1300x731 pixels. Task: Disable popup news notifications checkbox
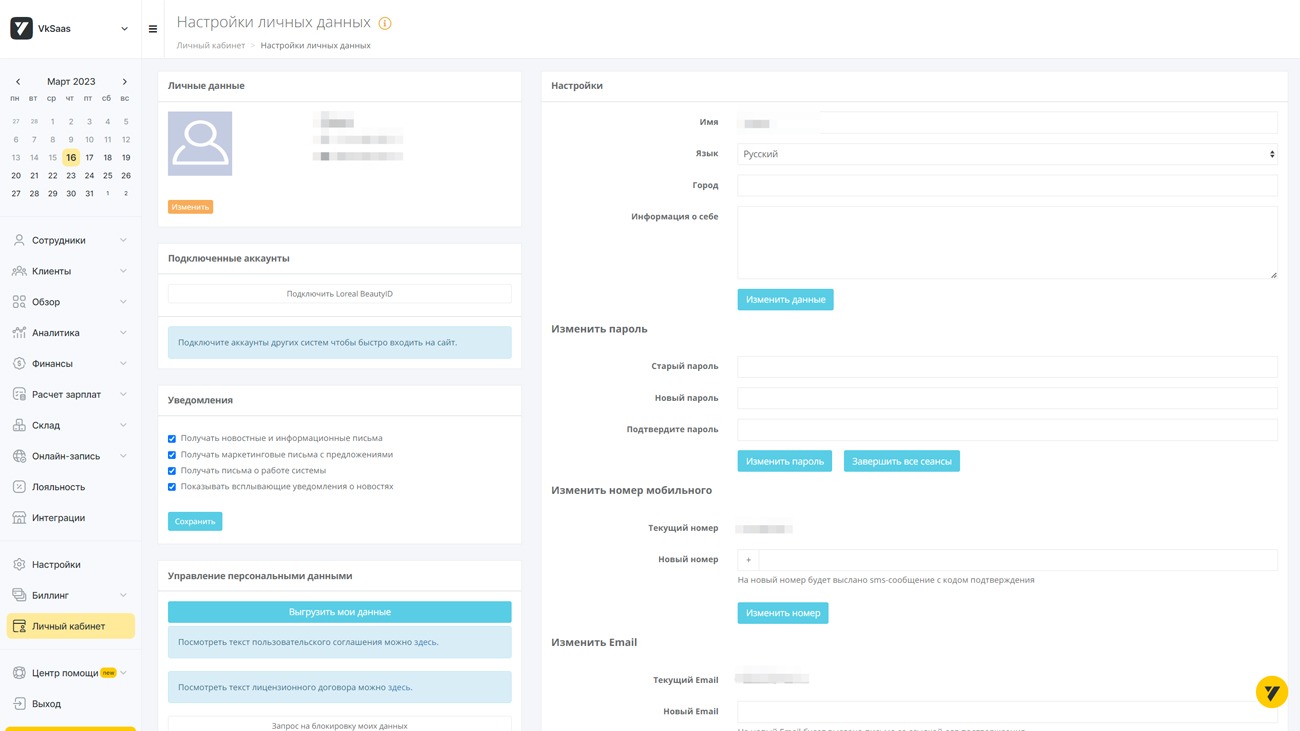172,487
